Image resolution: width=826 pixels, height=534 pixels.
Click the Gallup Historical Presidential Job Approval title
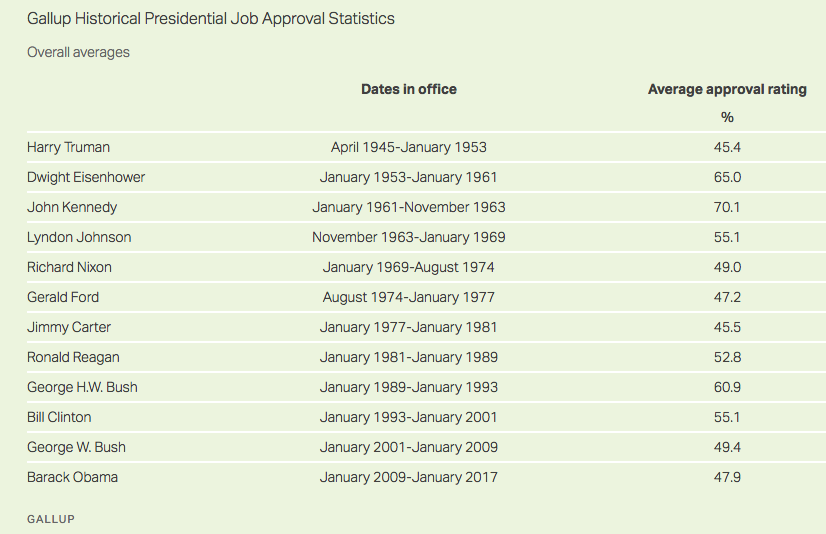point(210,19)
